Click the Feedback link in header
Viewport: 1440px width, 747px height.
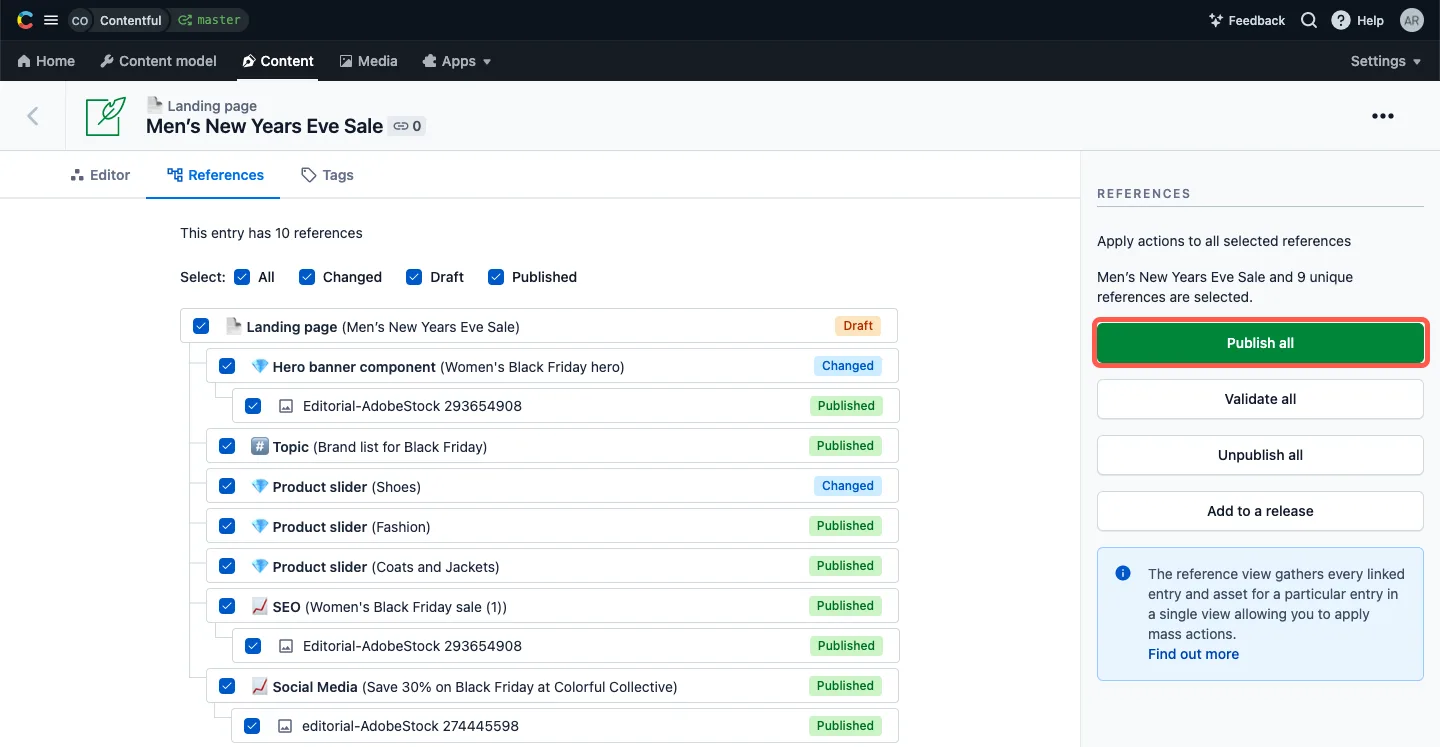1247,20
